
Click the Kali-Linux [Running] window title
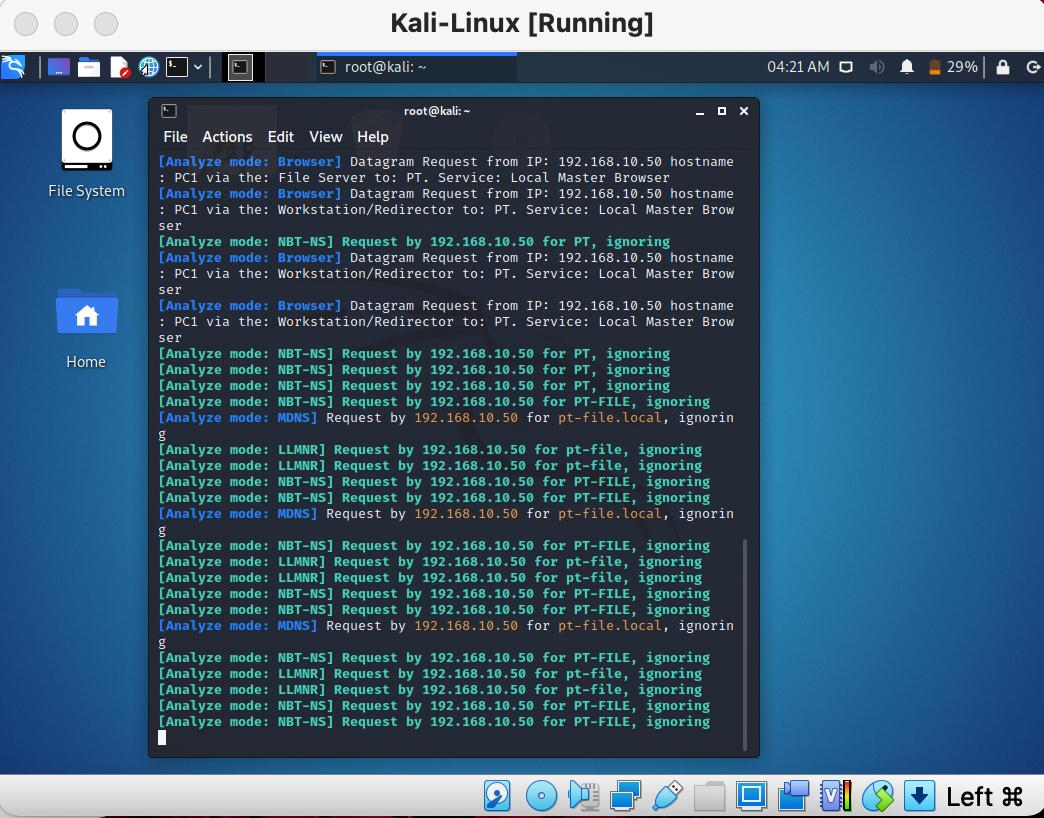coord(522,23)
